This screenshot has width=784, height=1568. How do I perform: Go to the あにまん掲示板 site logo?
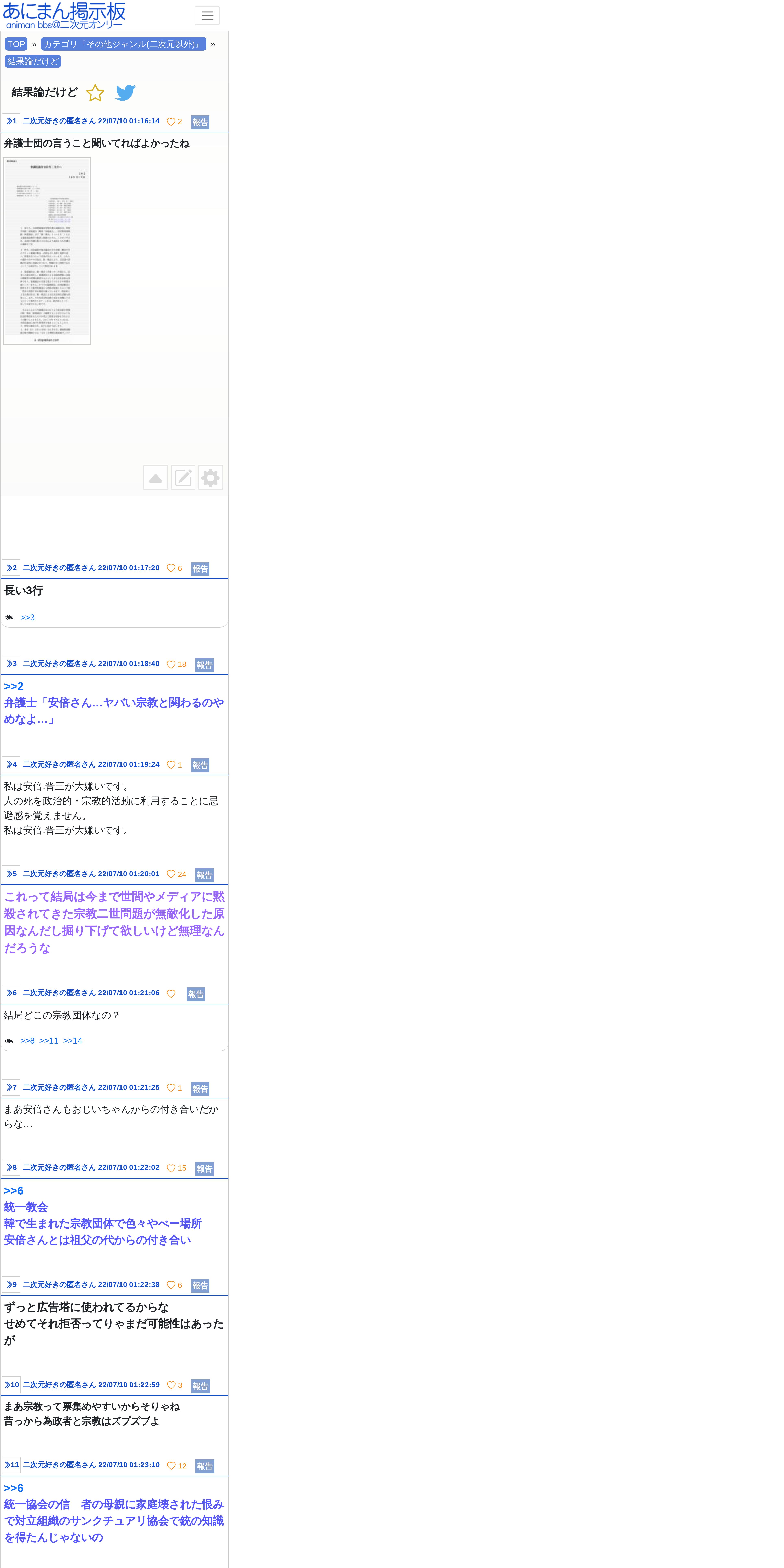coord(64,16)
